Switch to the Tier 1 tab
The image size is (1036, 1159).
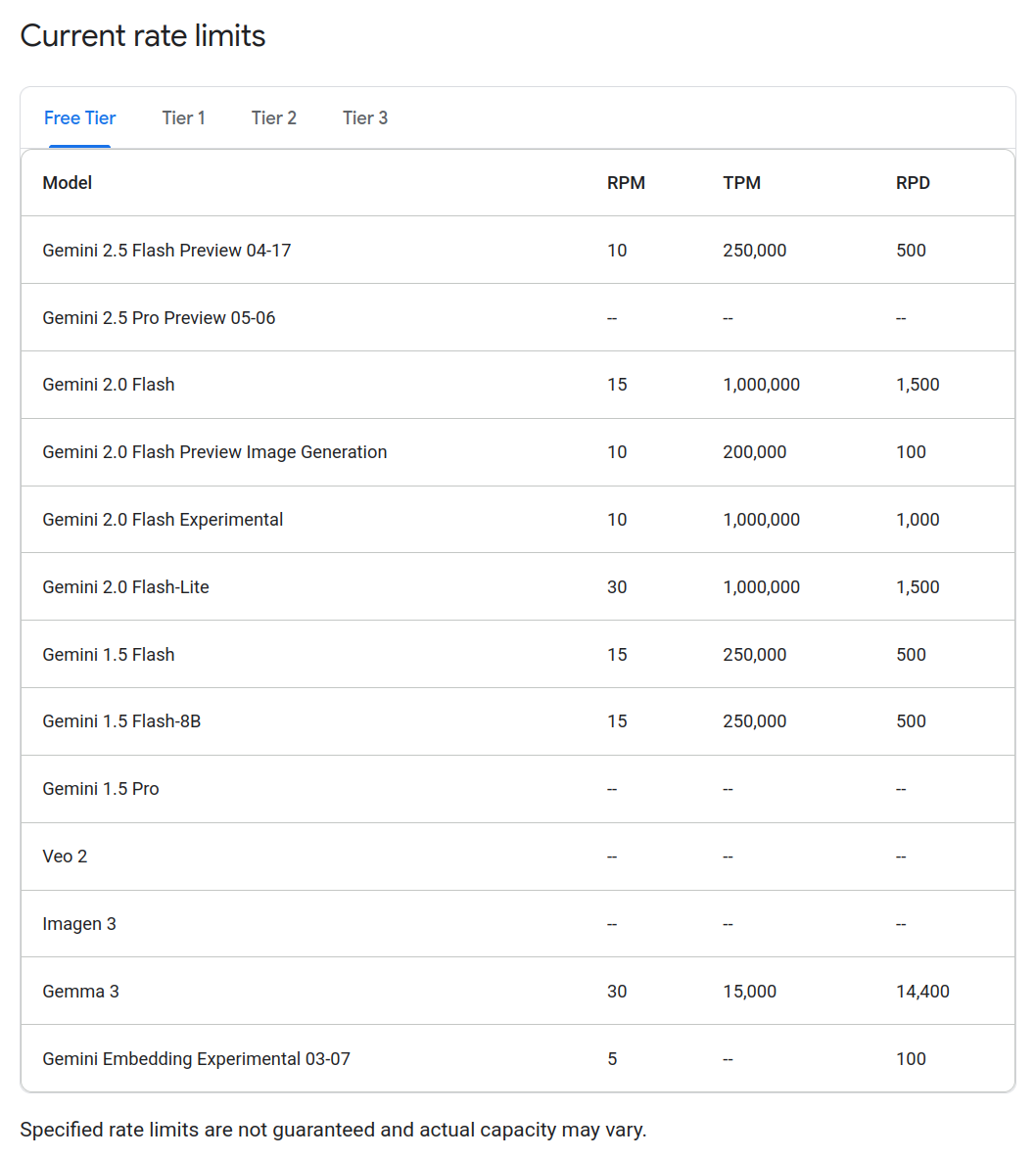tap(183, 117)
